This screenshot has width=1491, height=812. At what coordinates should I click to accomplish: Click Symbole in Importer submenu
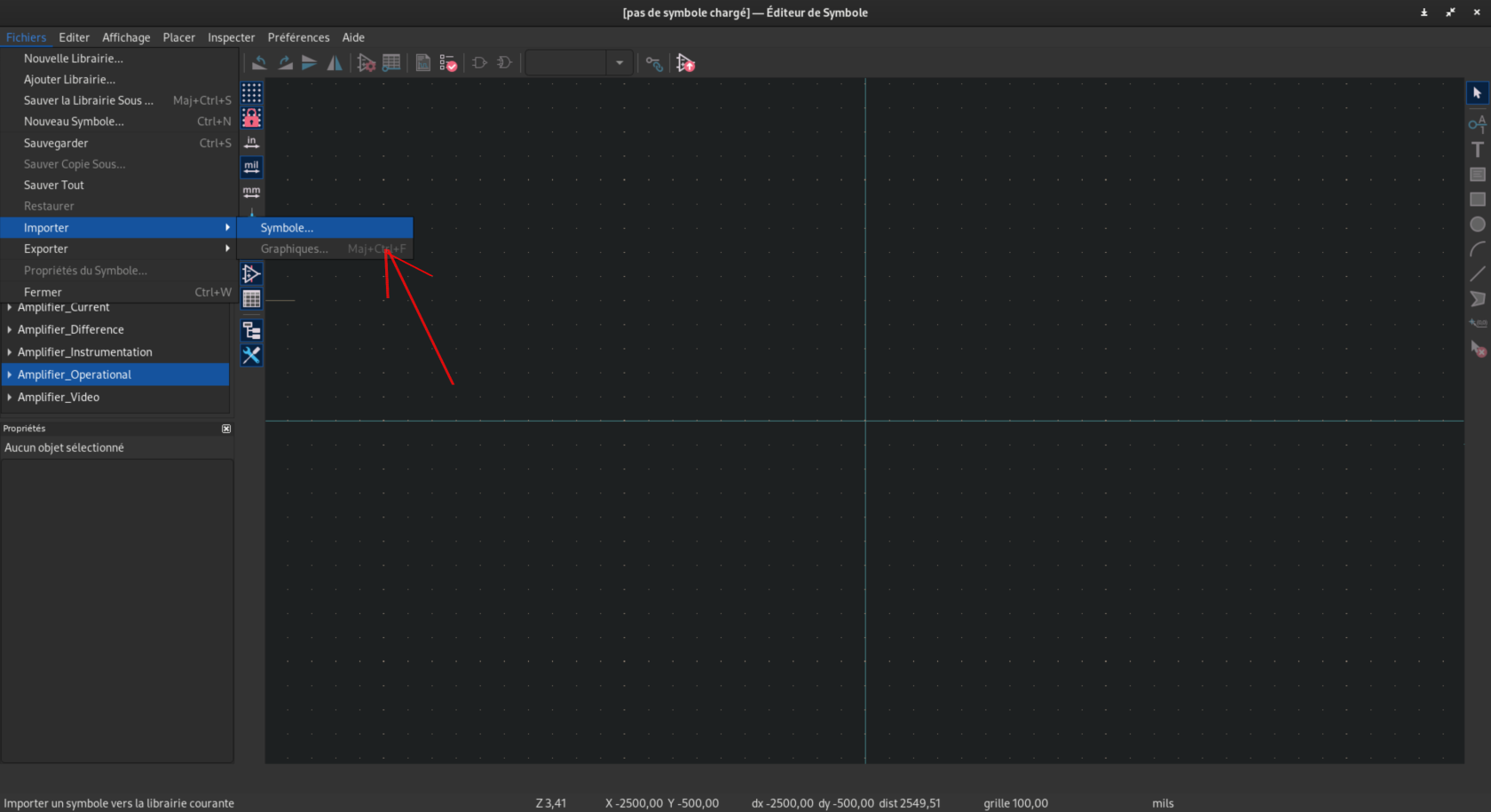pyautogui.click(x=325, y=228)
